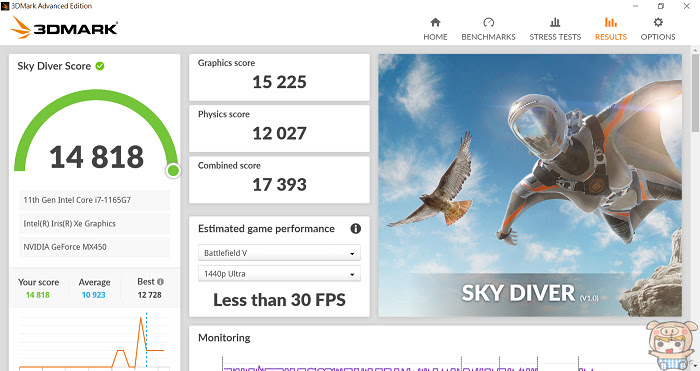Viewport: 700px width, 371px height.
Task: Click the 3DMark logo
Action: [x=64, y=28]
